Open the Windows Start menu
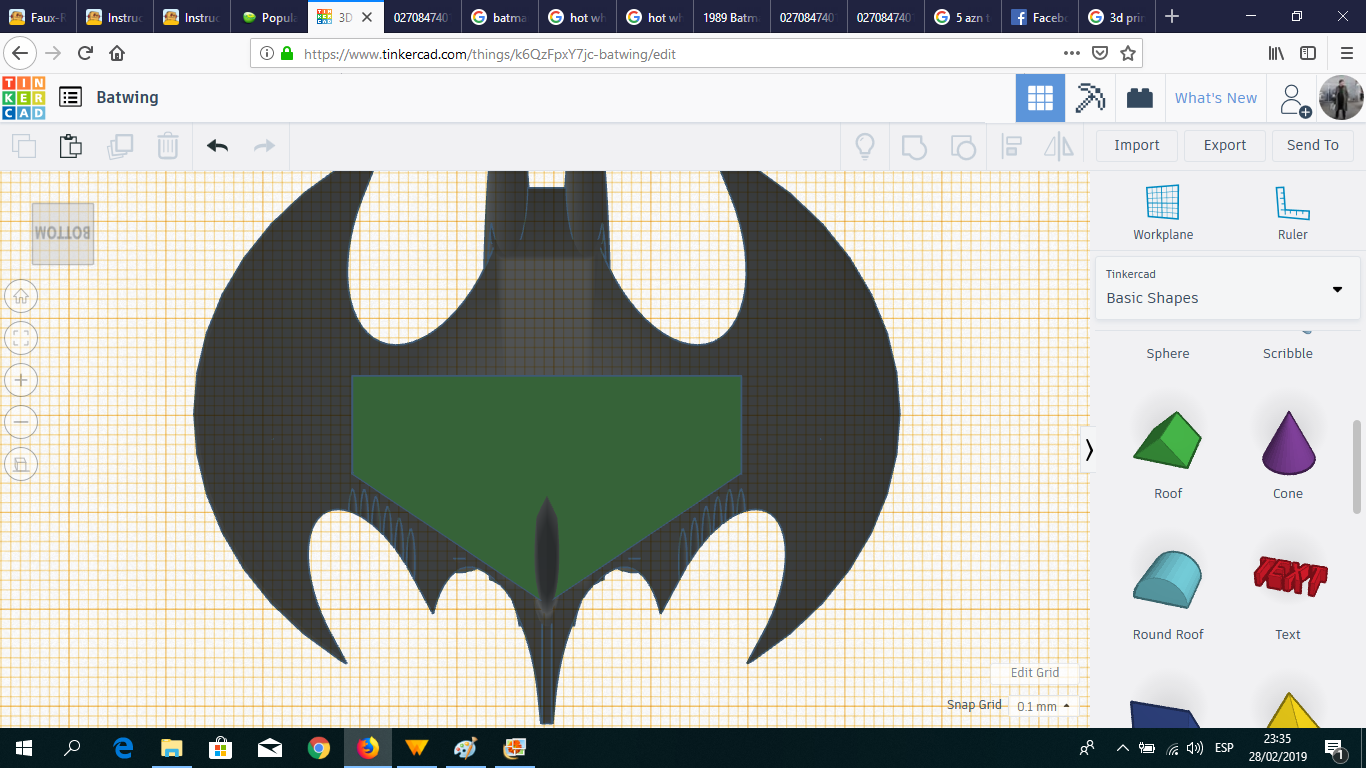Screen dimensions: 1366x768 point(24,748)
